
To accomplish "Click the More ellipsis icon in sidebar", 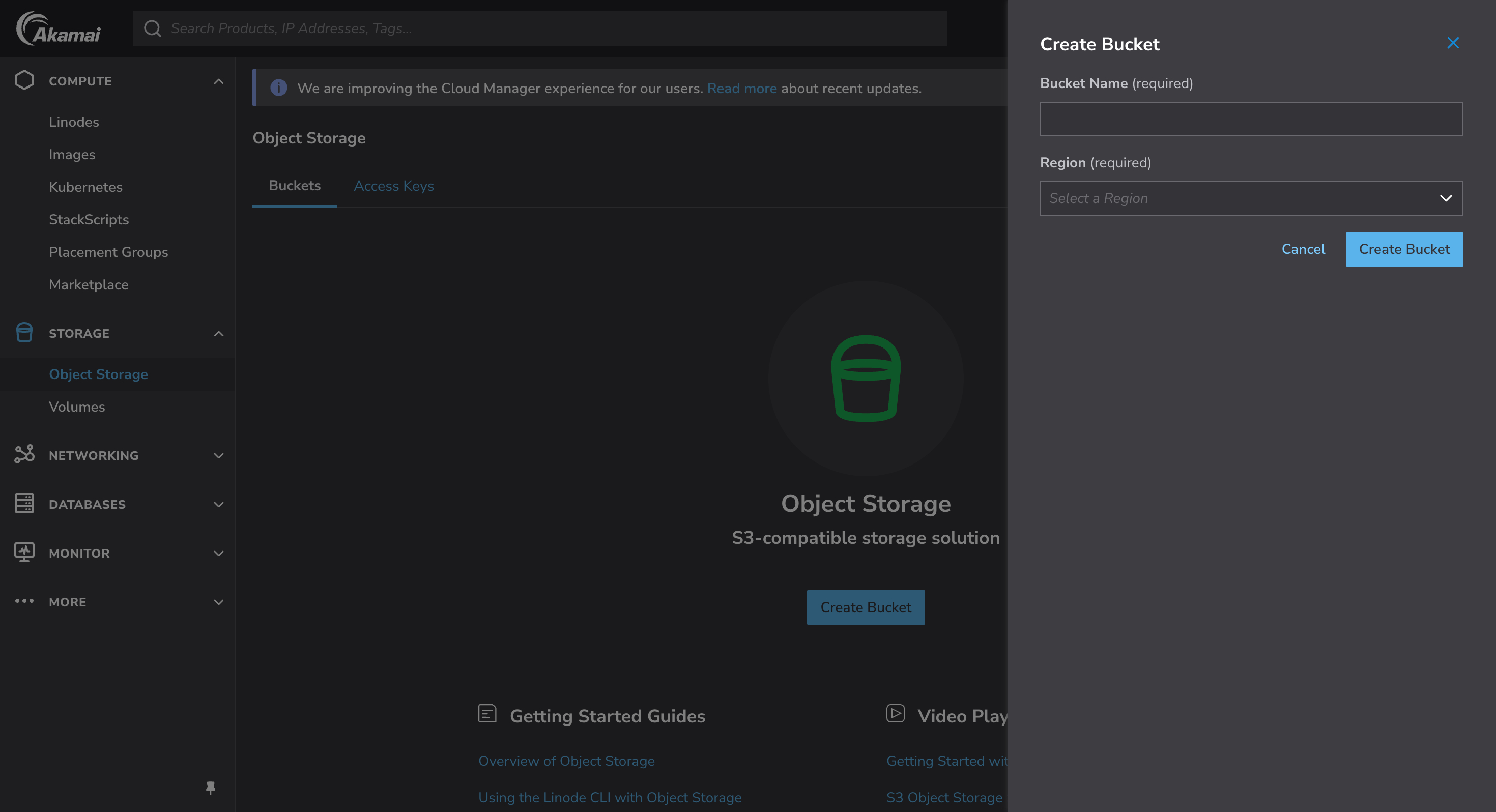I will point(24,602).
